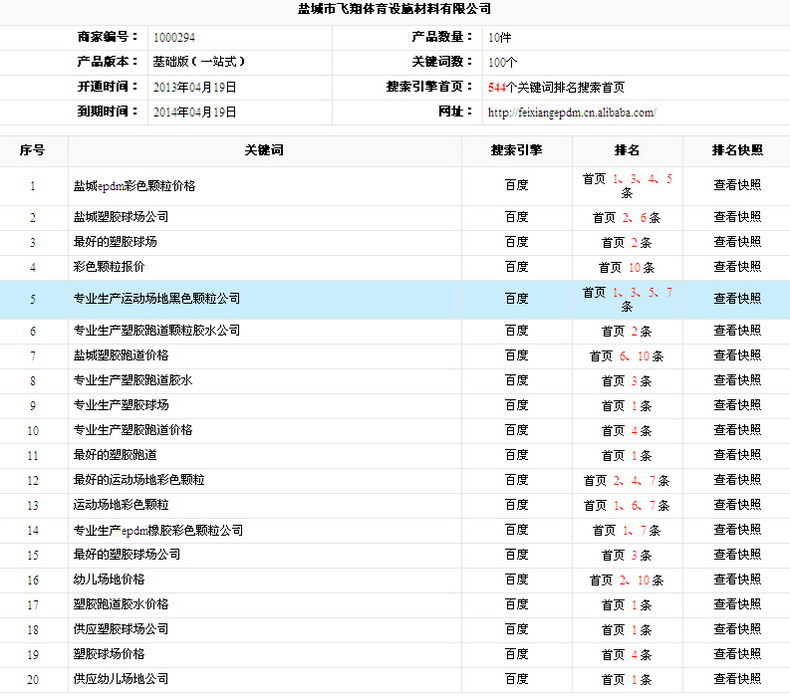Click 百度 search engine cell in row 20
790x699 pixels.
(x=516, y=679)
